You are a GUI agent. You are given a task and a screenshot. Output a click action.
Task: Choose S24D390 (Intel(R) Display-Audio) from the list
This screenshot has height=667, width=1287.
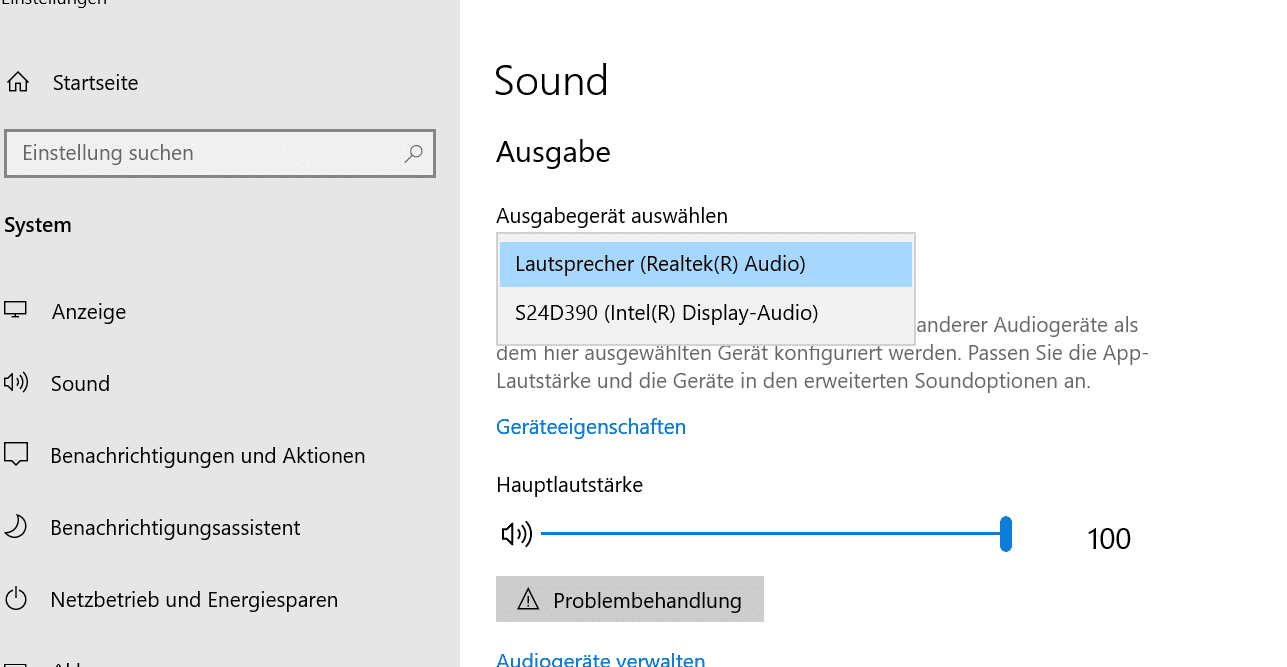tap(706, 313)
